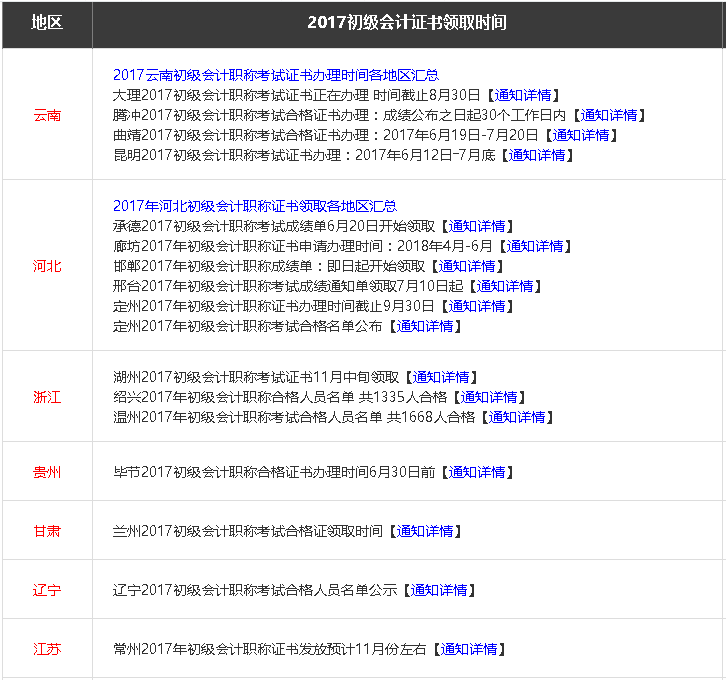Screen dimensions: 726x680
Task: Click 通知详情 for the 湖州 entry
Action: pos(440,377)
